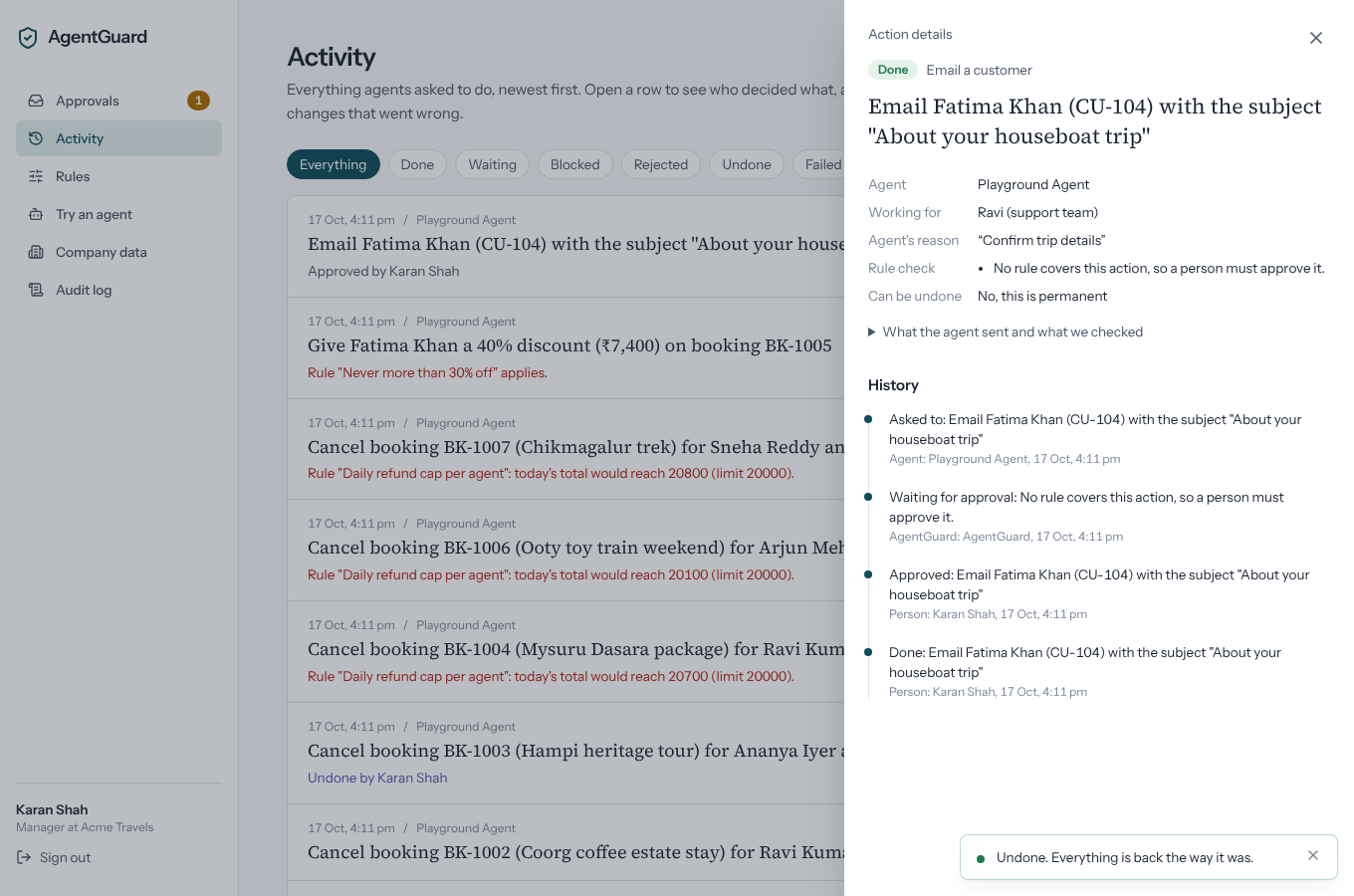Image resolution: width=1354 pixels, height=896 pixels.
Task: Open Company data in the sidebar
Action: pos(118,252)
